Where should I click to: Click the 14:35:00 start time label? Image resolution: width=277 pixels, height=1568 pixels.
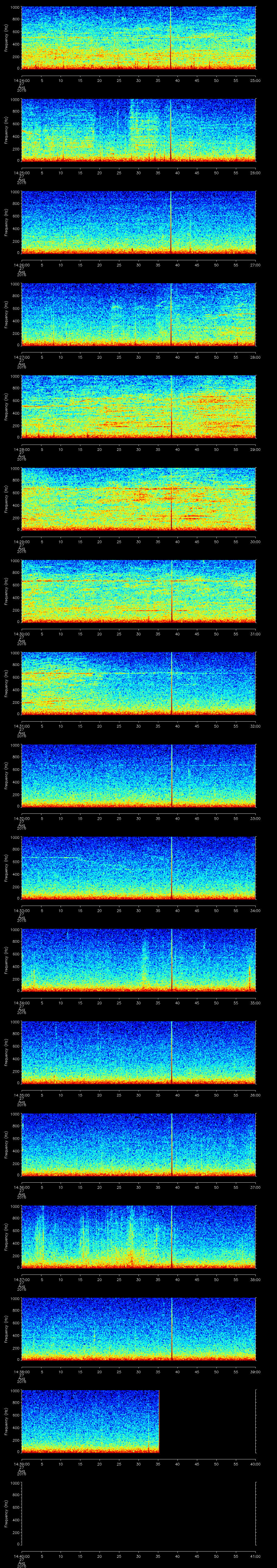[21, 1095]
